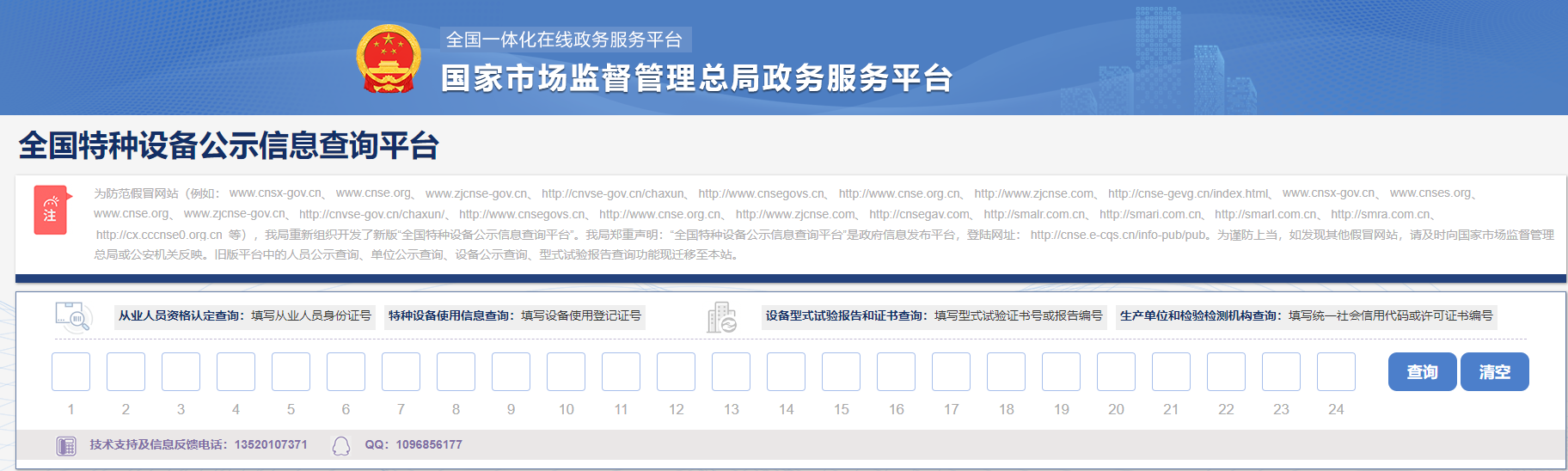
Task: Select the 特种设备使用信息查询 tab
Action: (x=514, y=316)
